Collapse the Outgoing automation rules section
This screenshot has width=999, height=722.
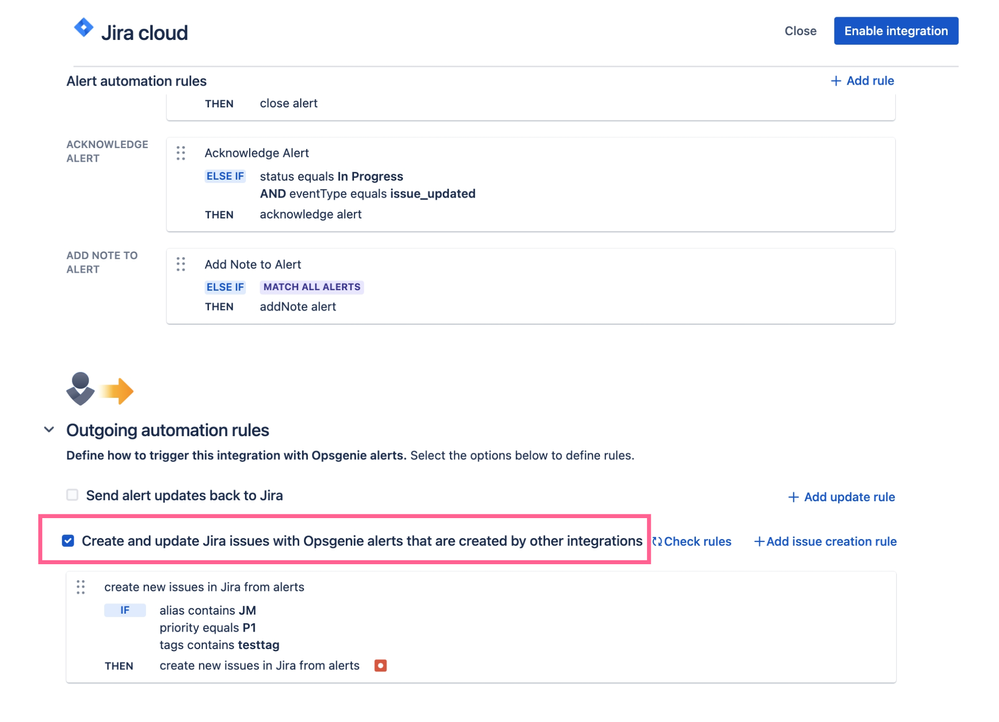pos(48,429)
